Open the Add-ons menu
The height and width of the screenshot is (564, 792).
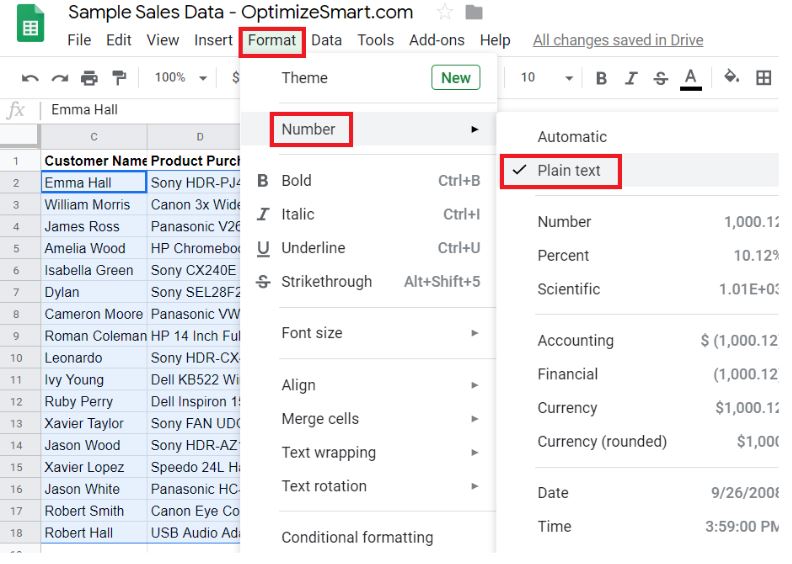tap(436, 40)
